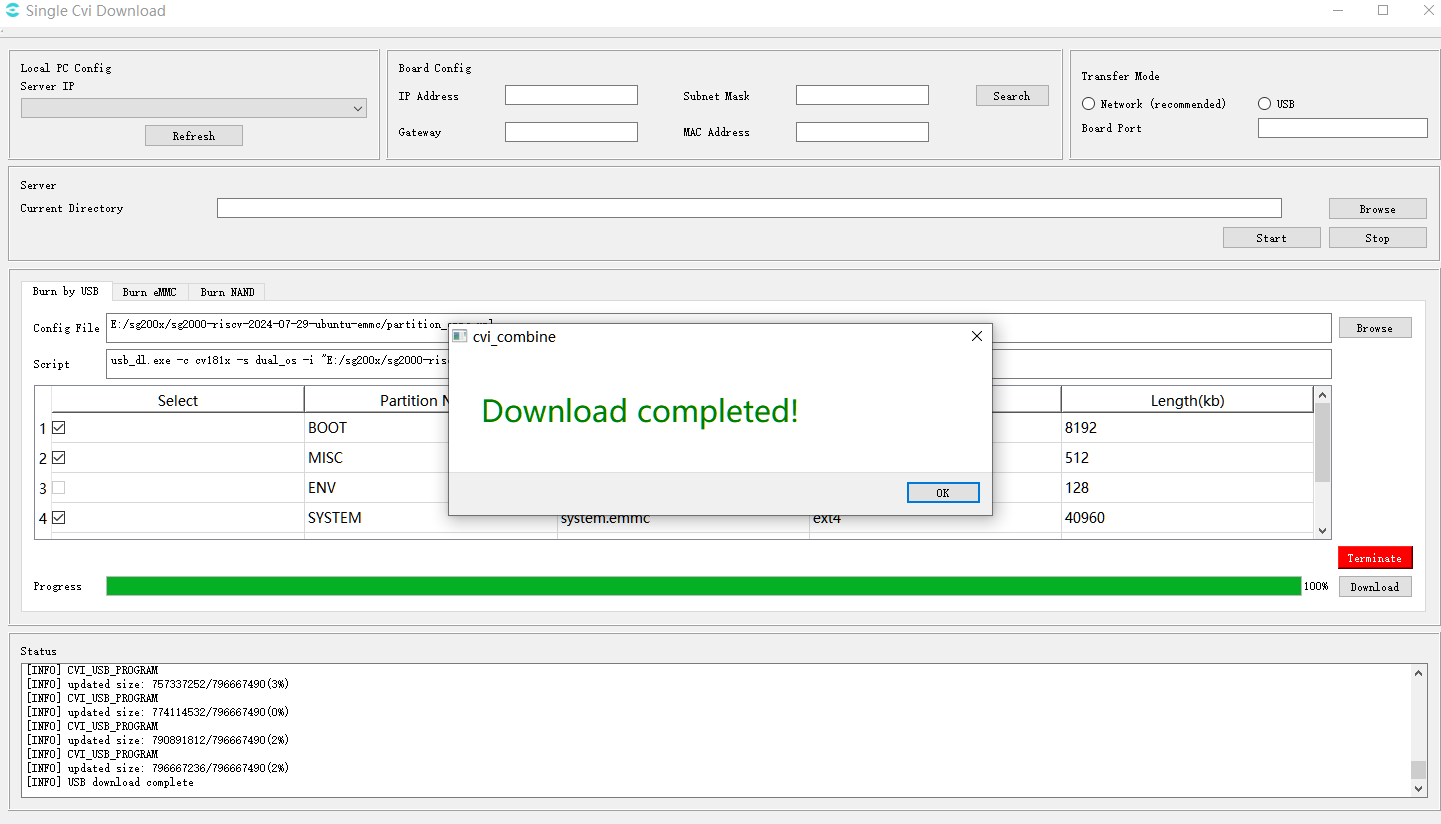Image resolution: width=1441 pixels, height=824 pixels.
Task: Click the Subnet Mask input field
Action: click(862, 95)
